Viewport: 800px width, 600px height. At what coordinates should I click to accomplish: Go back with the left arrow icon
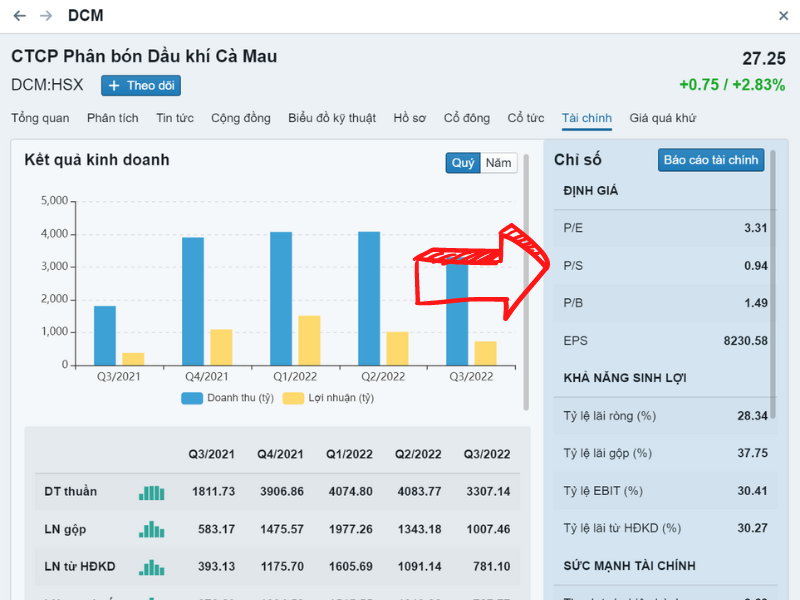tap(19, 16)
